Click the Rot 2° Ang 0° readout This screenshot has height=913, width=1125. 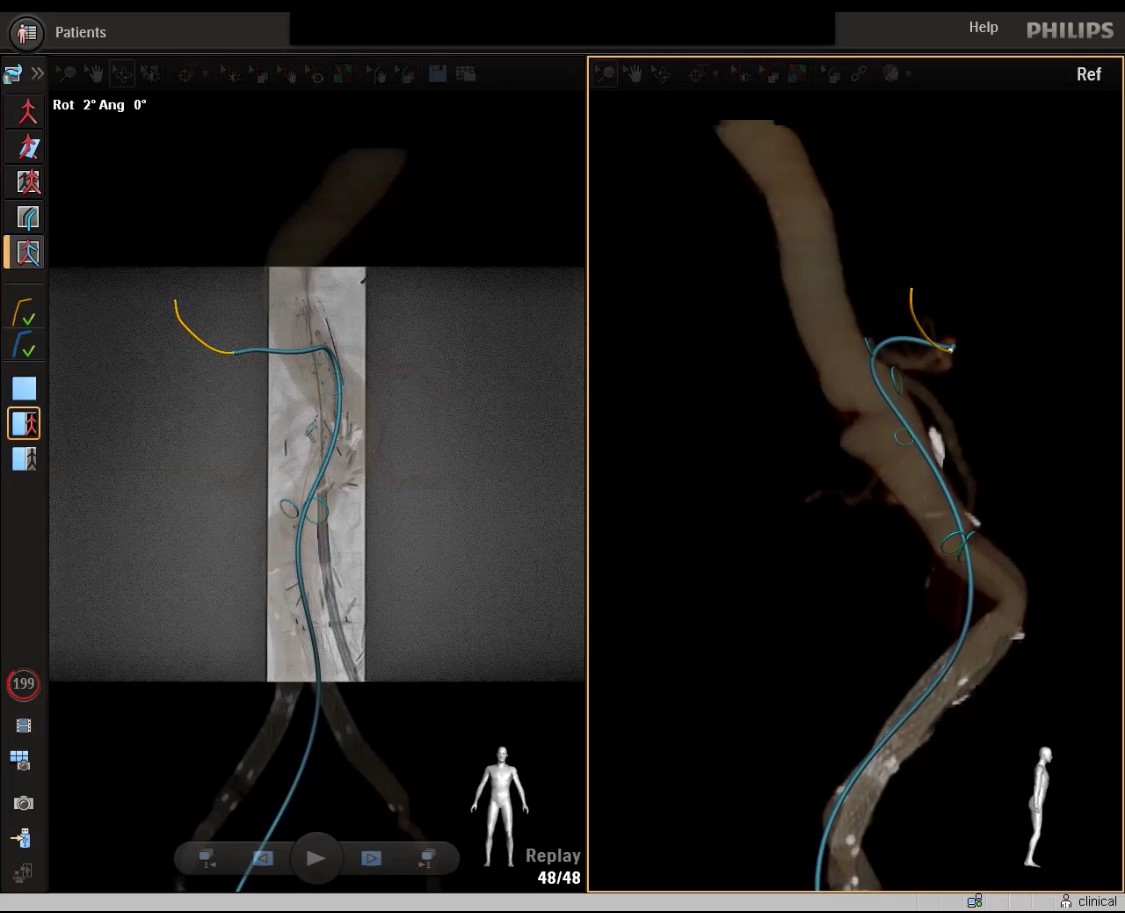click(100, 105)
